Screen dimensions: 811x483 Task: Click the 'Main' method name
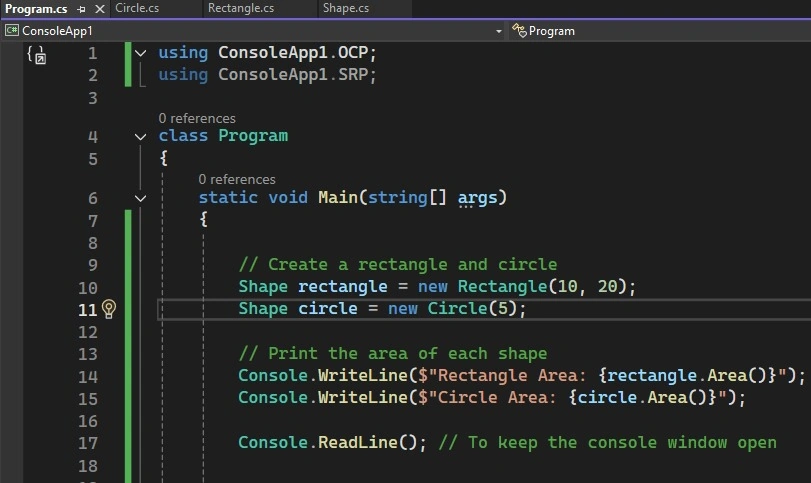point(338,198)
